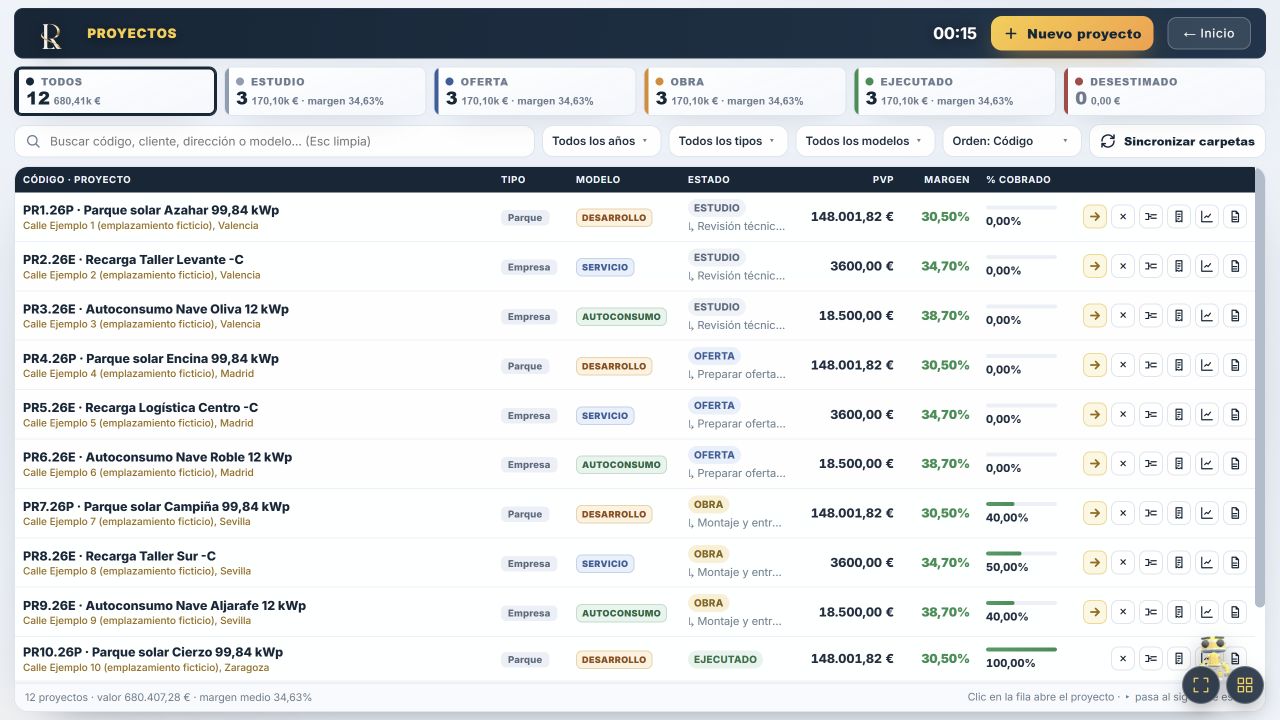Screen dimensions: 1280x720
Task: Go back using the Inicio button
Action: pos(1209,33)
